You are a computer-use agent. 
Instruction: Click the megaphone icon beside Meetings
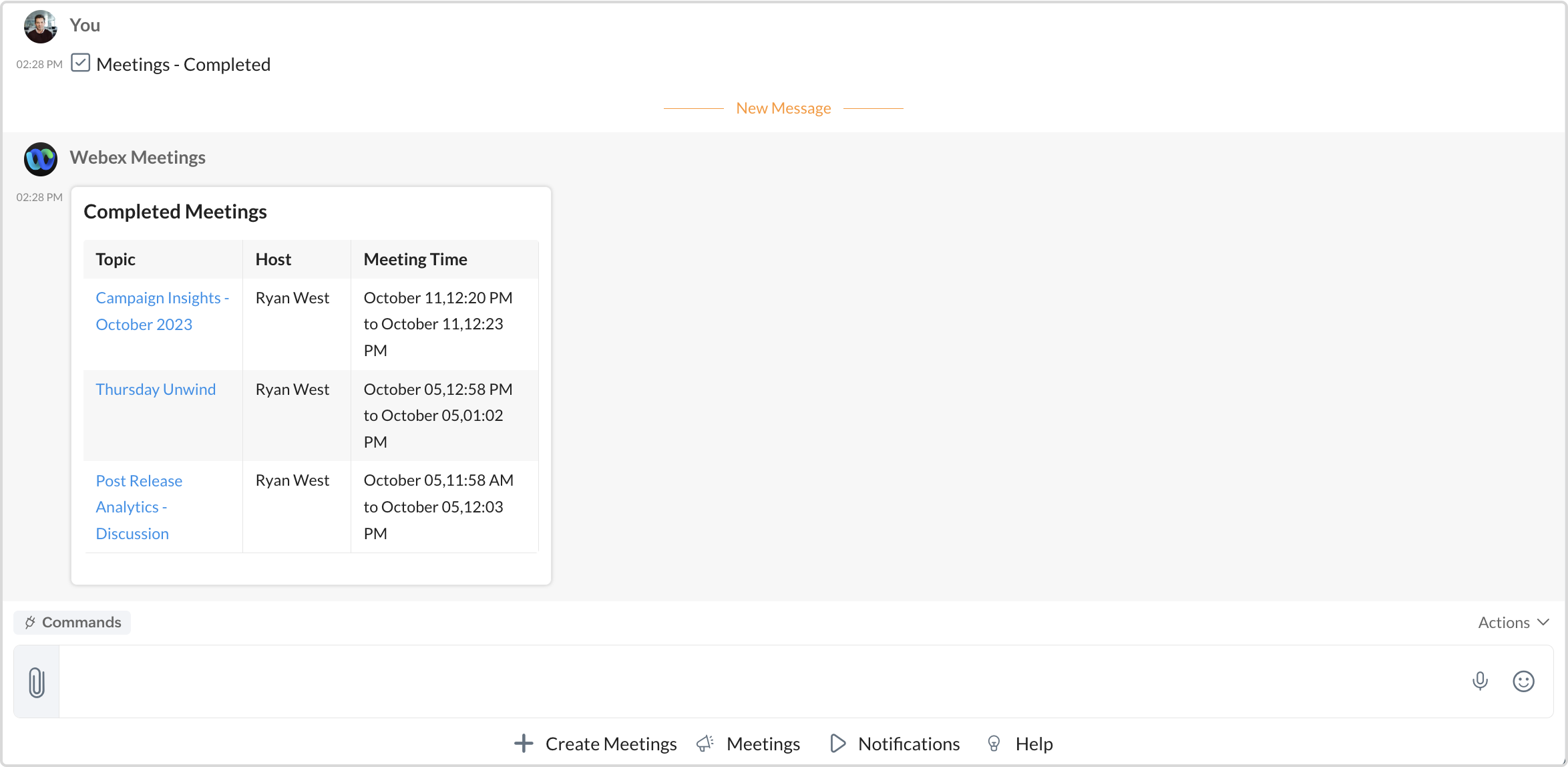[x=705, y=744]
